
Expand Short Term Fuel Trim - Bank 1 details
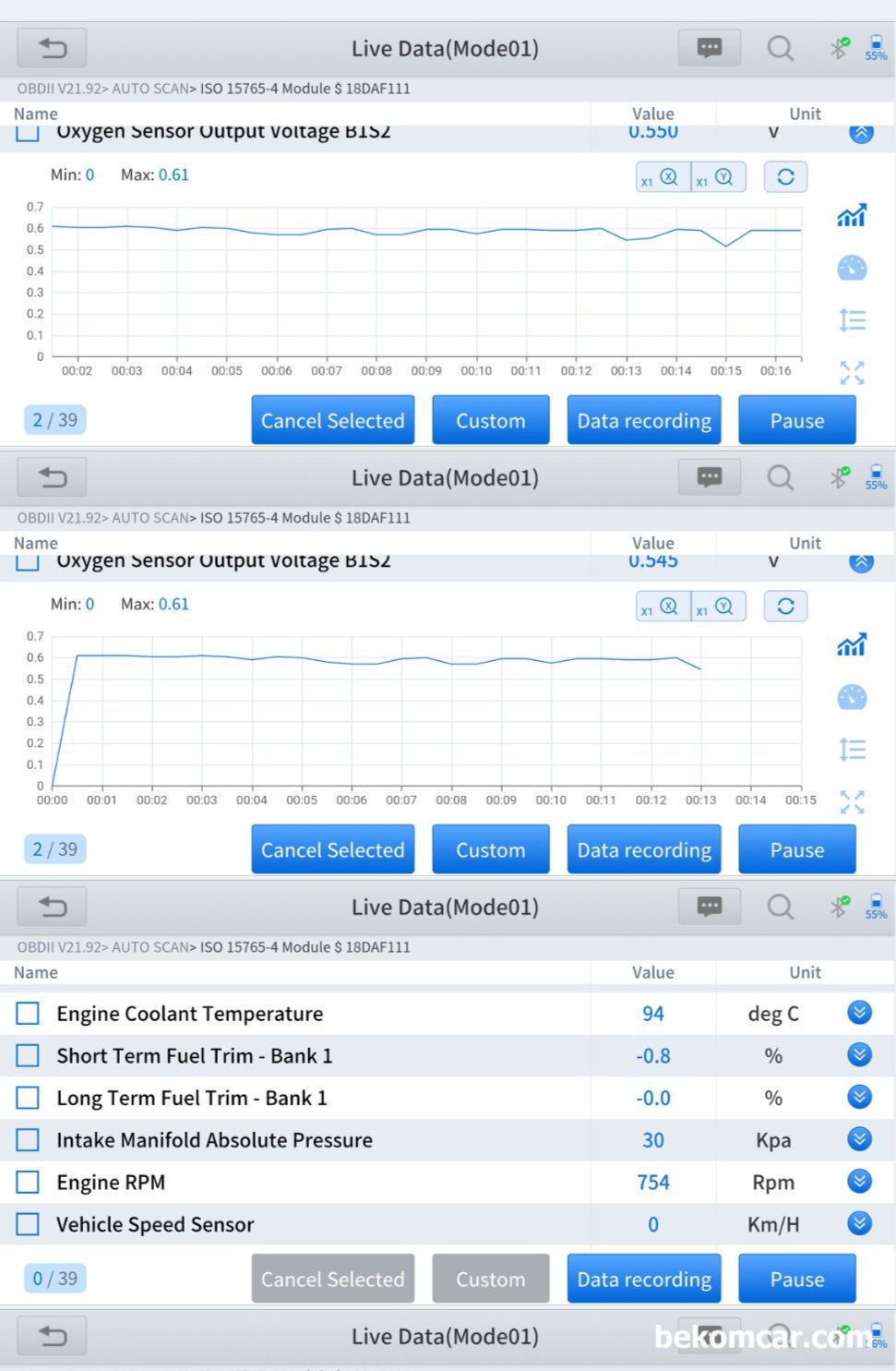(858, 1054)
